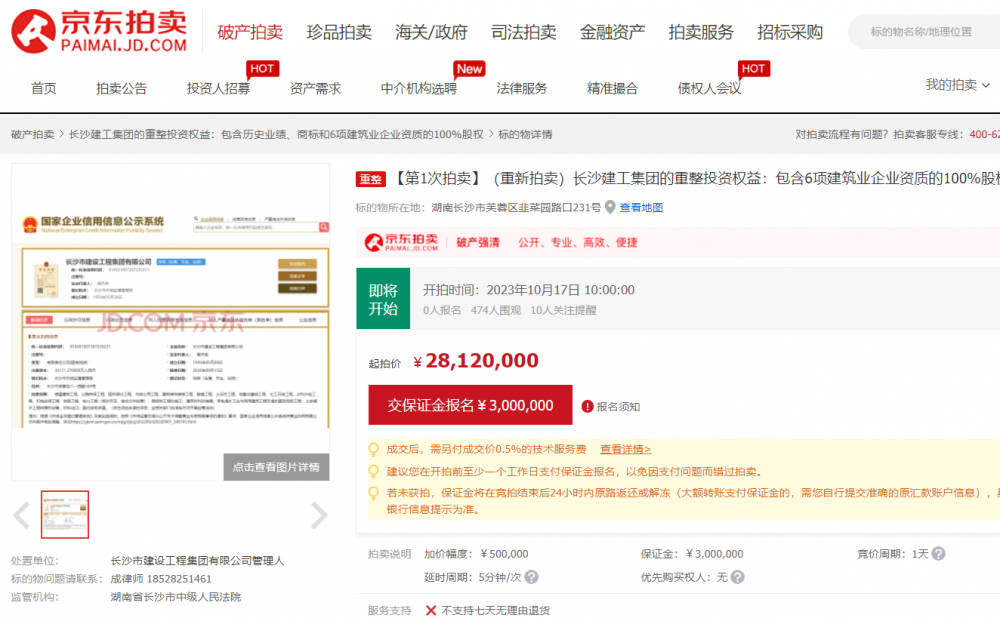
Task: Open the 金融资产 top menu
Action: pos(612,32)
